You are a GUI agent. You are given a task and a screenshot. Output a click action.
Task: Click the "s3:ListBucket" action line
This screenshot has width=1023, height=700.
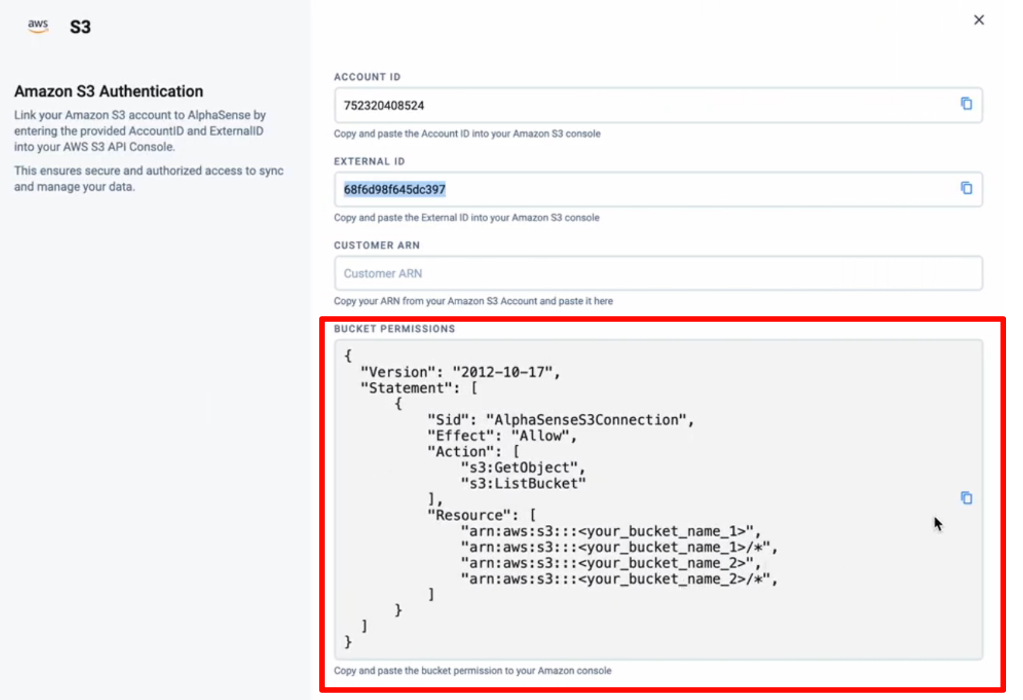523,483
